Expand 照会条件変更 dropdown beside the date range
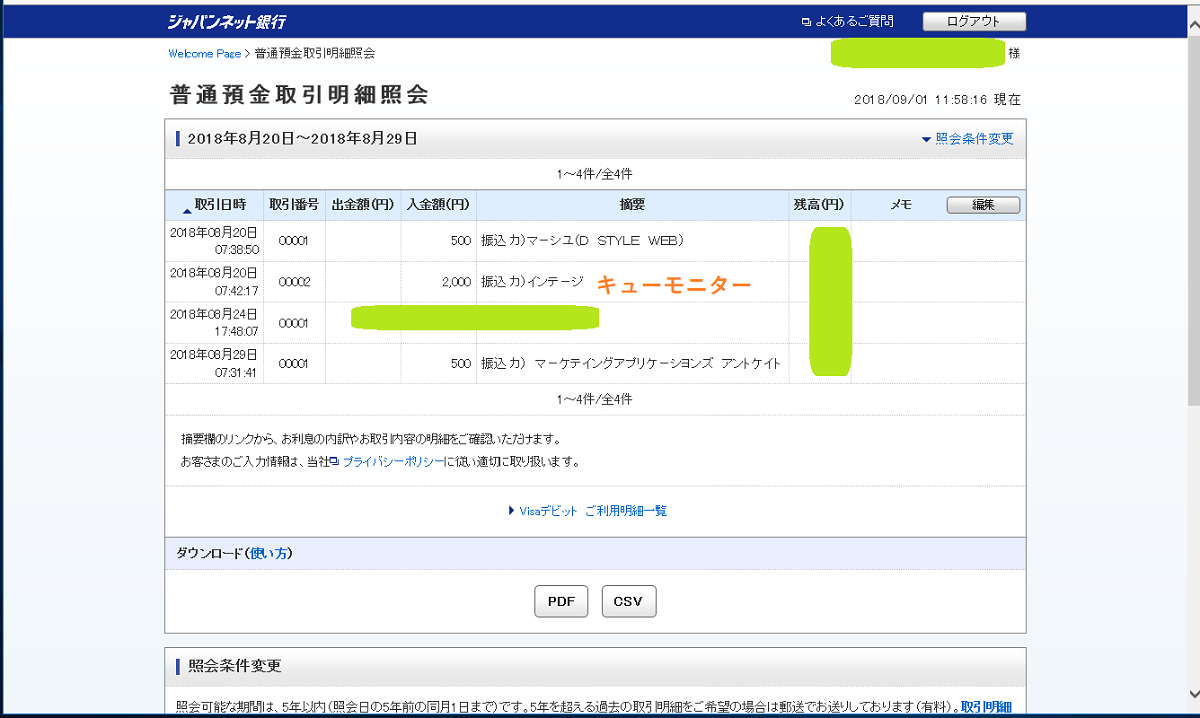Viewport: 1200px width, 718px height. click(967, 139)
